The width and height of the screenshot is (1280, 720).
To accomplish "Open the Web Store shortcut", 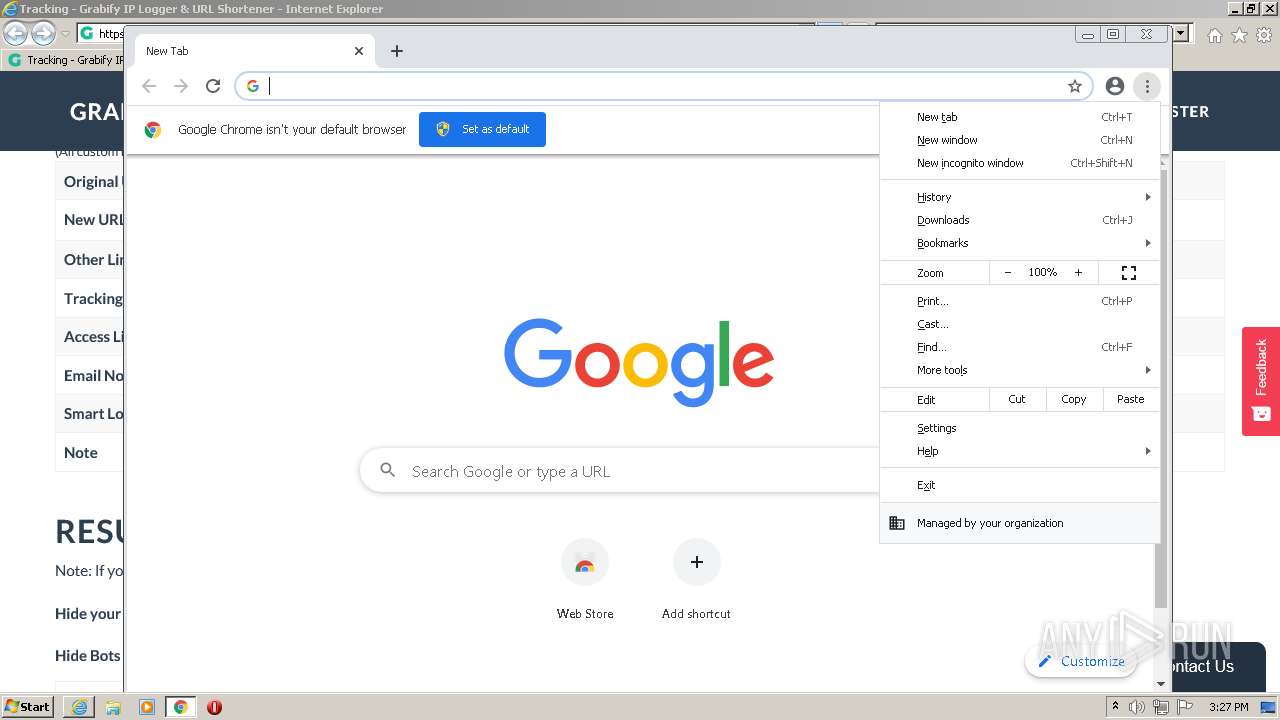I will 585,580.
